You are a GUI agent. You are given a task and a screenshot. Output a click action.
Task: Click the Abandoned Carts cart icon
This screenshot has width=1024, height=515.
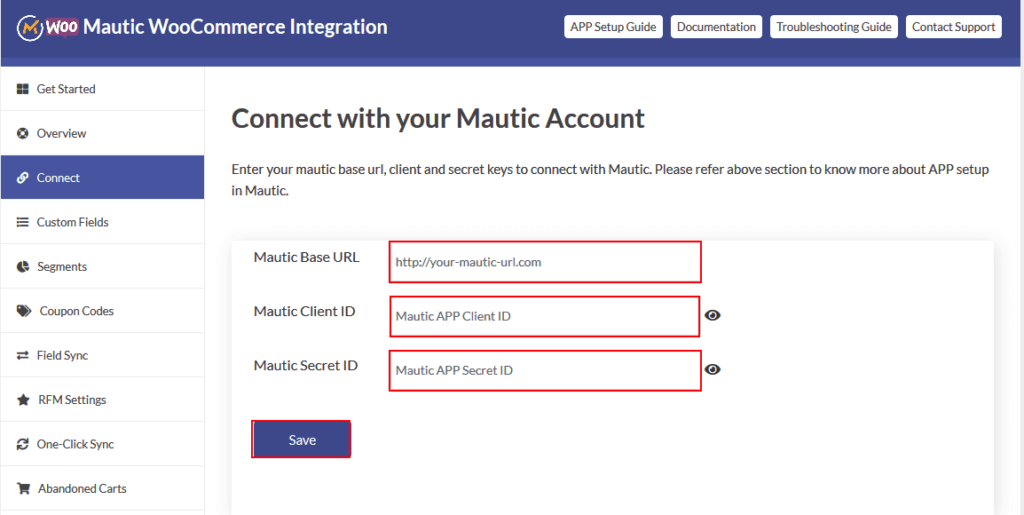coord(22,489)
